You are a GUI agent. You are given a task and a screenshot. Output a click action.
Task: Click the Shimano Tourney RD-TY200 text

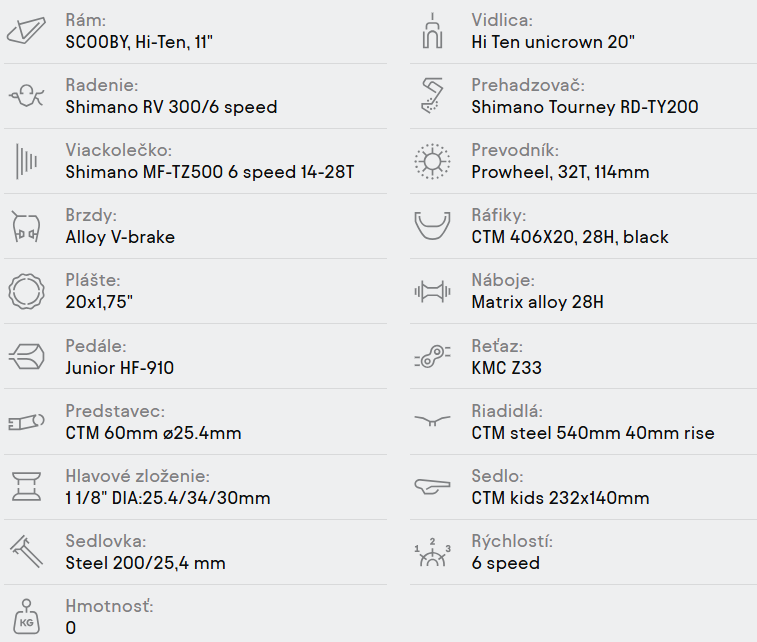[x=584, y=107]
